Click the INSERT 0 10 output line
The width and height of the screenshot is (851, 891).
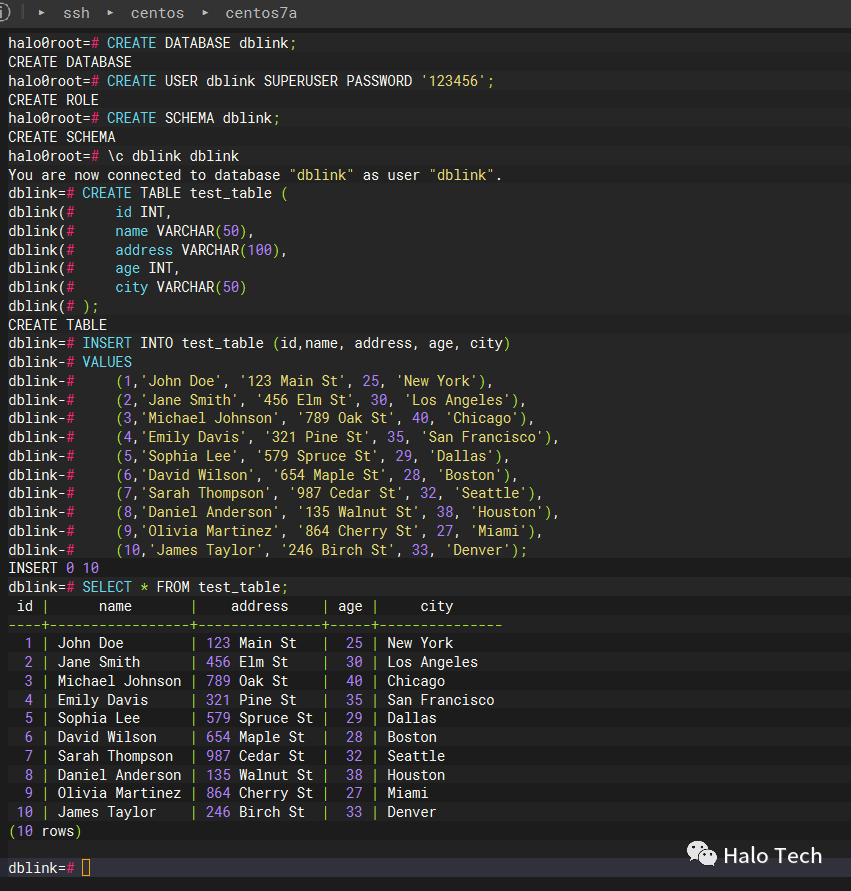coord(53,568)
